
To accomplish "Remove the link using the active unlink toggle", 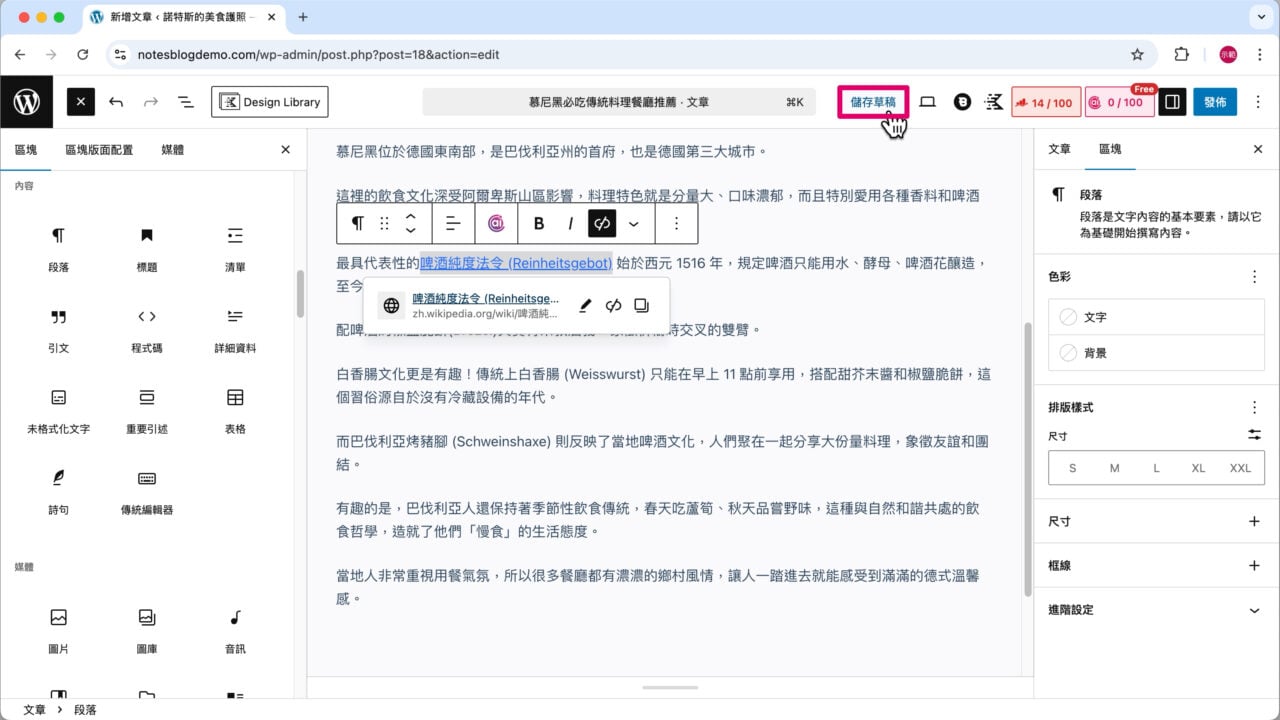I will pos(604,223).
